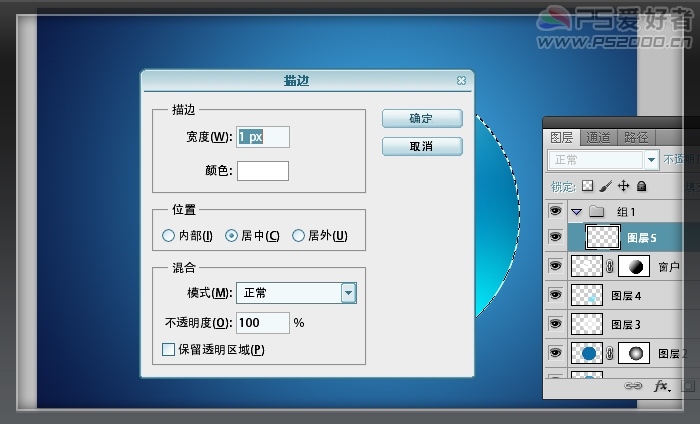
Task: Hide the 组 1 group visibility
Action: [555, 211]
